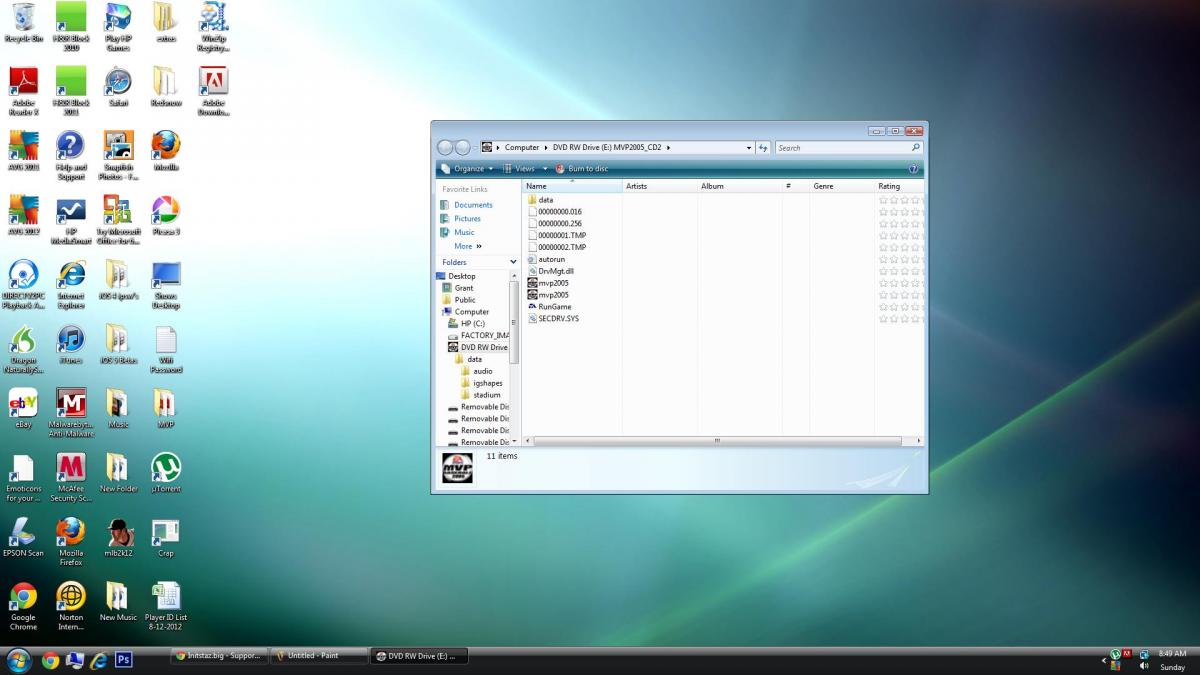This screenshot has height=675, width=1200.
Task: Select the stadium folder in the tree
Action: pos(486,395)
